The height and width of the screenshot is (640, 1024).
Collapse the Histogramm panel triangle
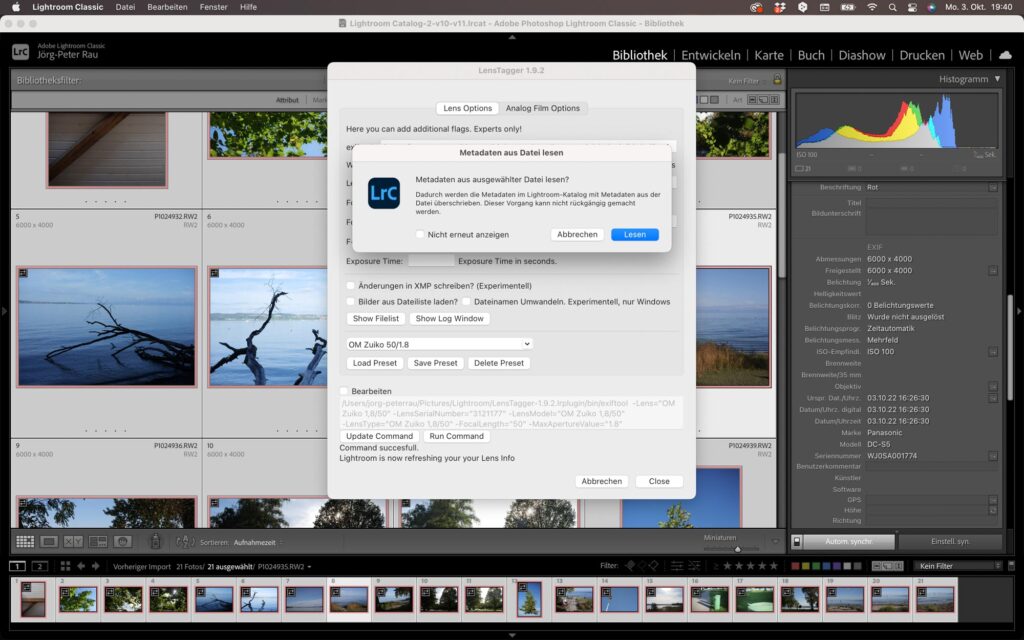[x=997, y=79]
